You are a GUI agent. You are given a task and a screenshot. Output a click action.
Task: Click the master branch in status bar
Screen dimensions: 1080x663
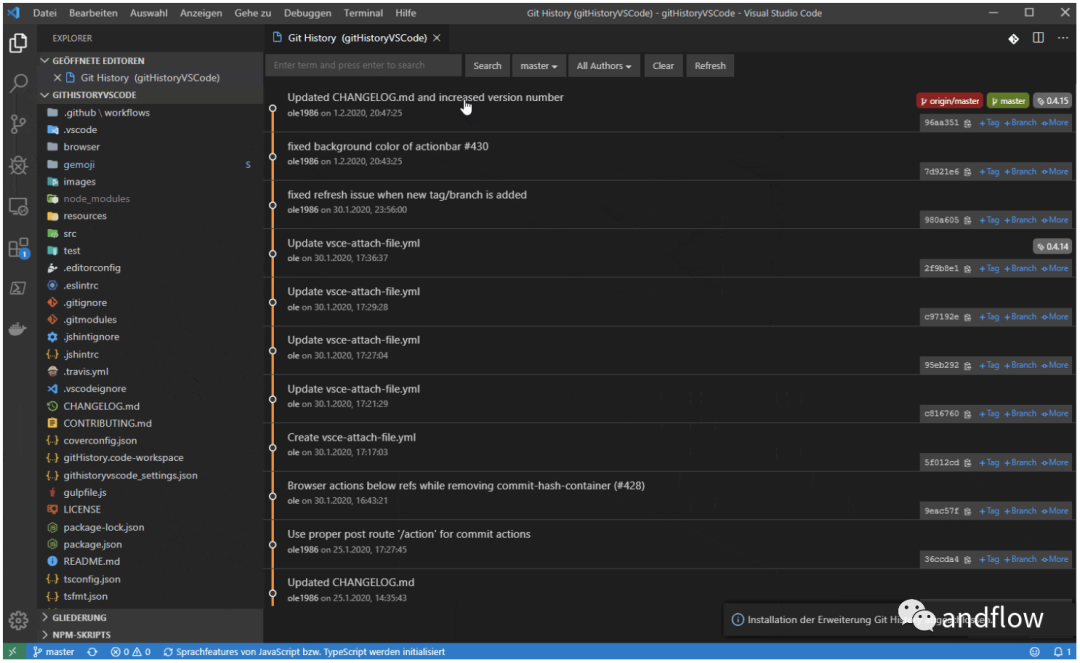pyautogui.click(x=54, y=652)
